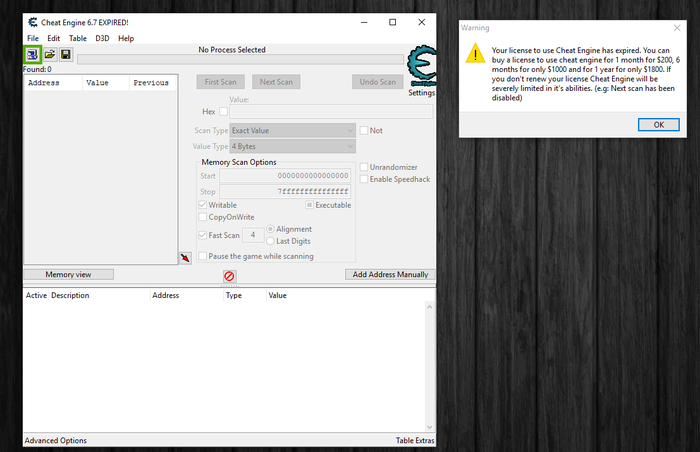Check Pause the game while scanning
The height and width of the screenshot is (452, 700).
[x=203, y=256]
